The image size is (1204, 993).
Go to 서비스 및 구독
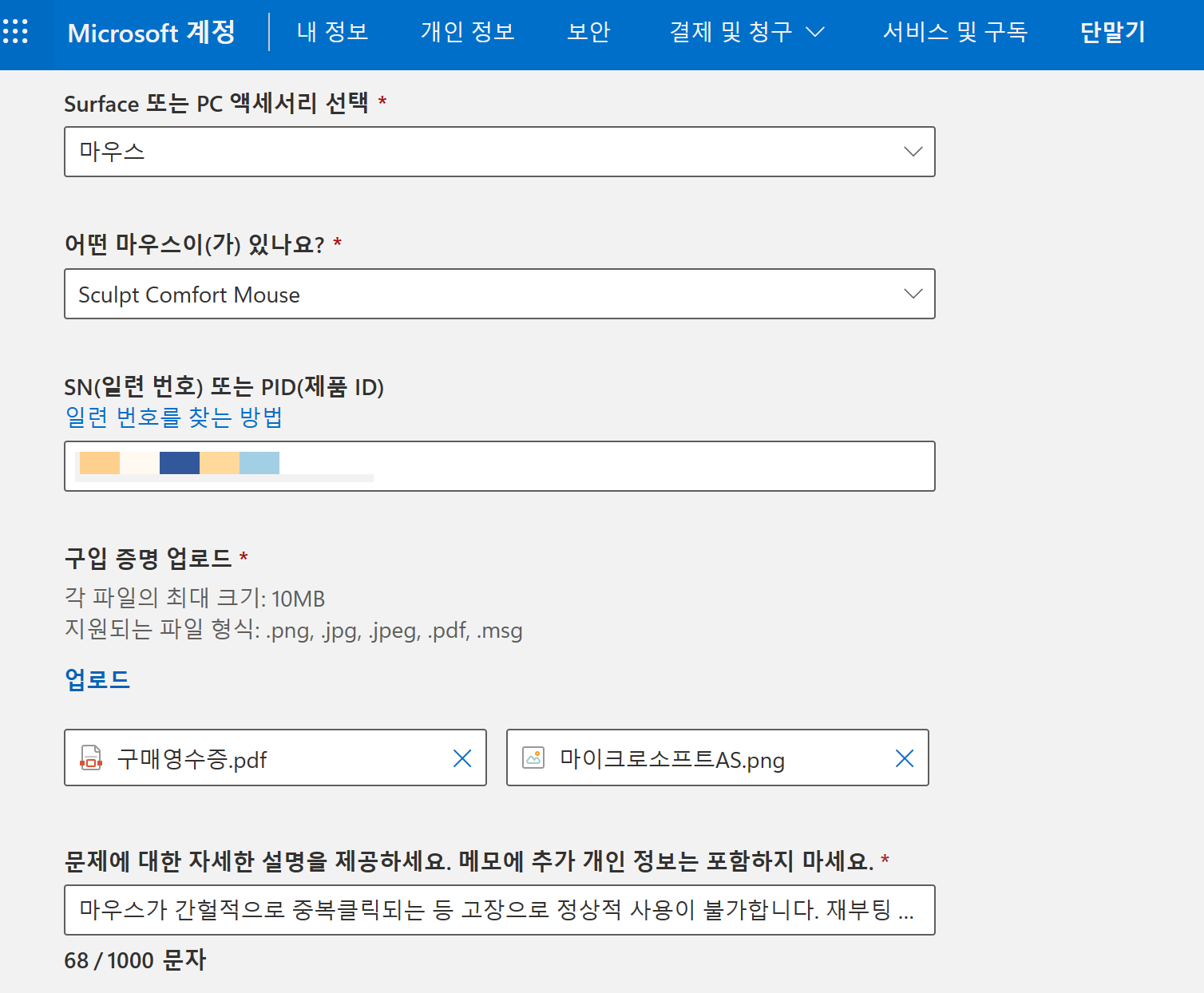tap(955, 32)
